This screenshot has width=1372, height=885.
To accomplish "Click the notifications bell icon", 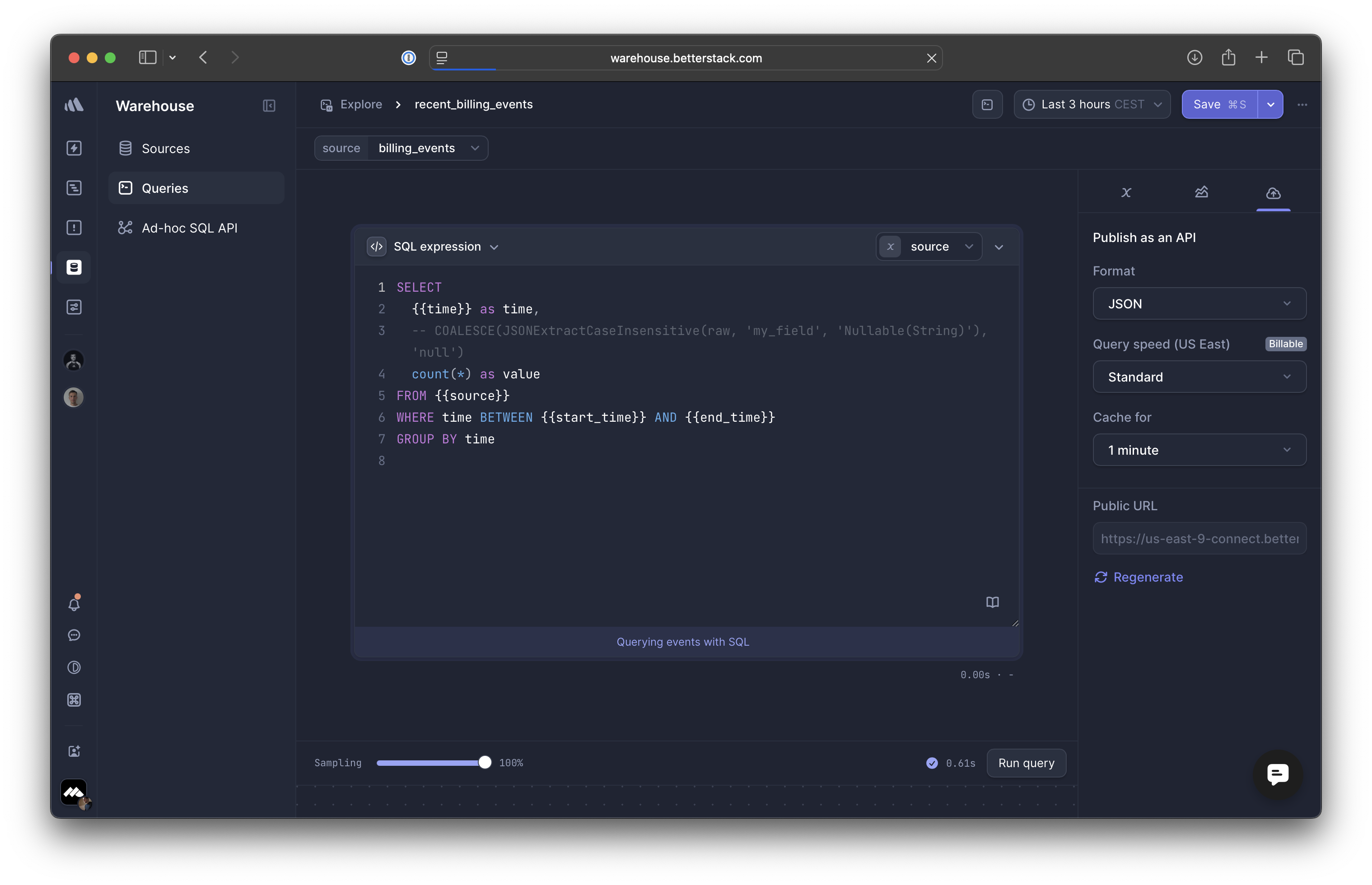I will click(x=74, y=604).
